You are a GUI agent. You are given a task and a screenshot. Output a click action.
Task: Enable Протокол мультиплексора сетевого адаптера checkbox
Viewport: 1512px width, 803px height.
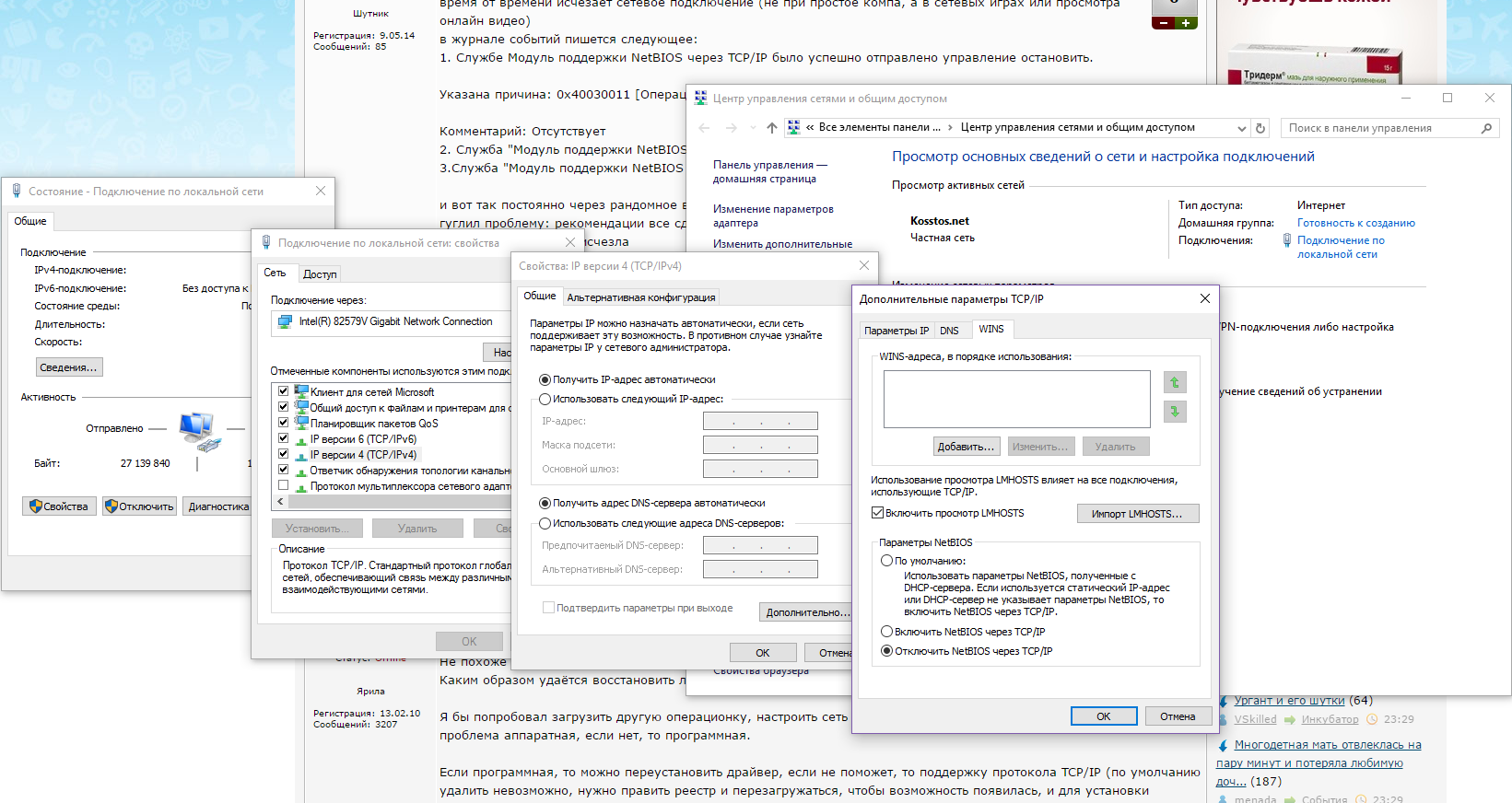pos(284,486)
